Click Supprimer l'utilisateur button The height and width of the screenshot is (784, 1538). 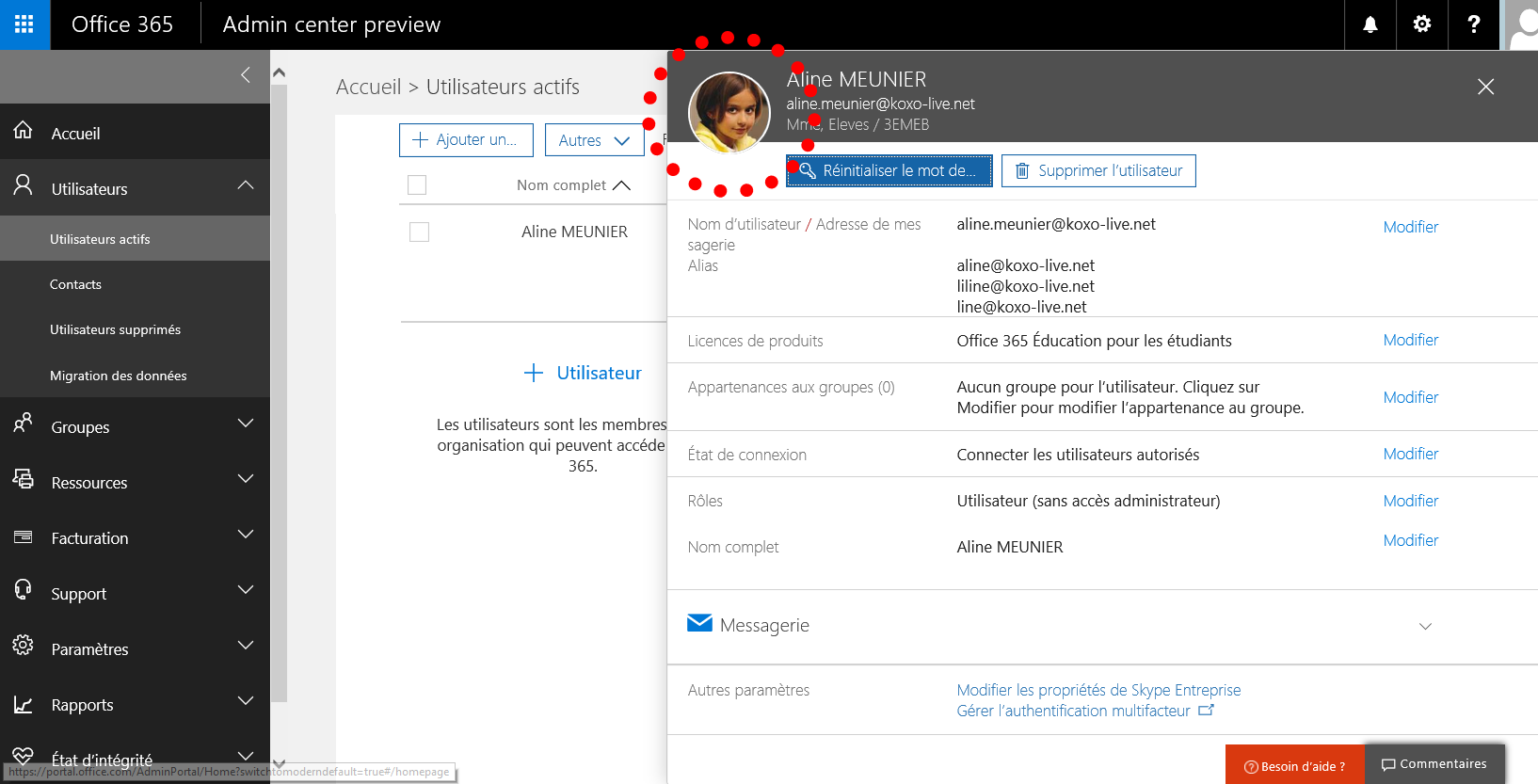coord(1098,170)
